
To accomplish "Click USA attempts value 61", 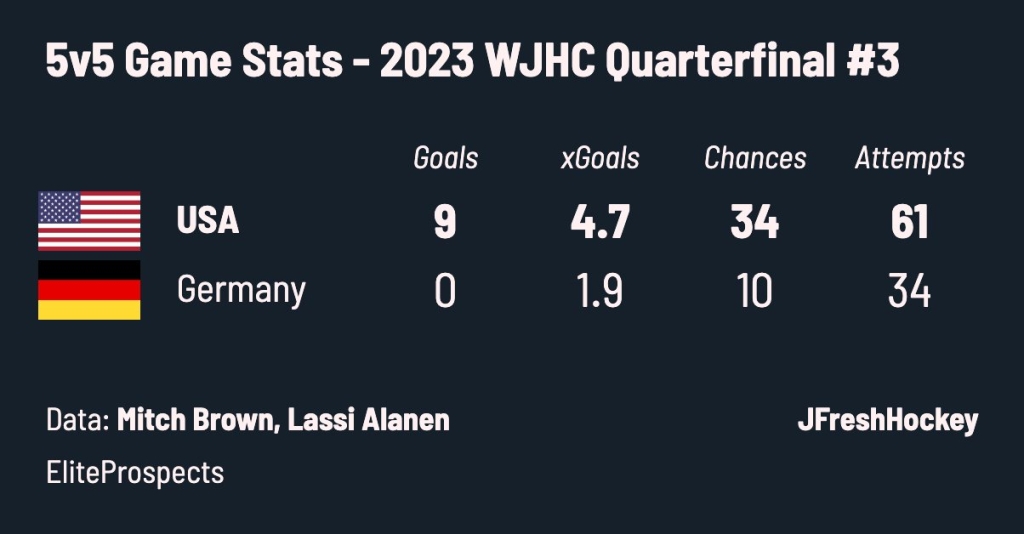I will 910,221.
